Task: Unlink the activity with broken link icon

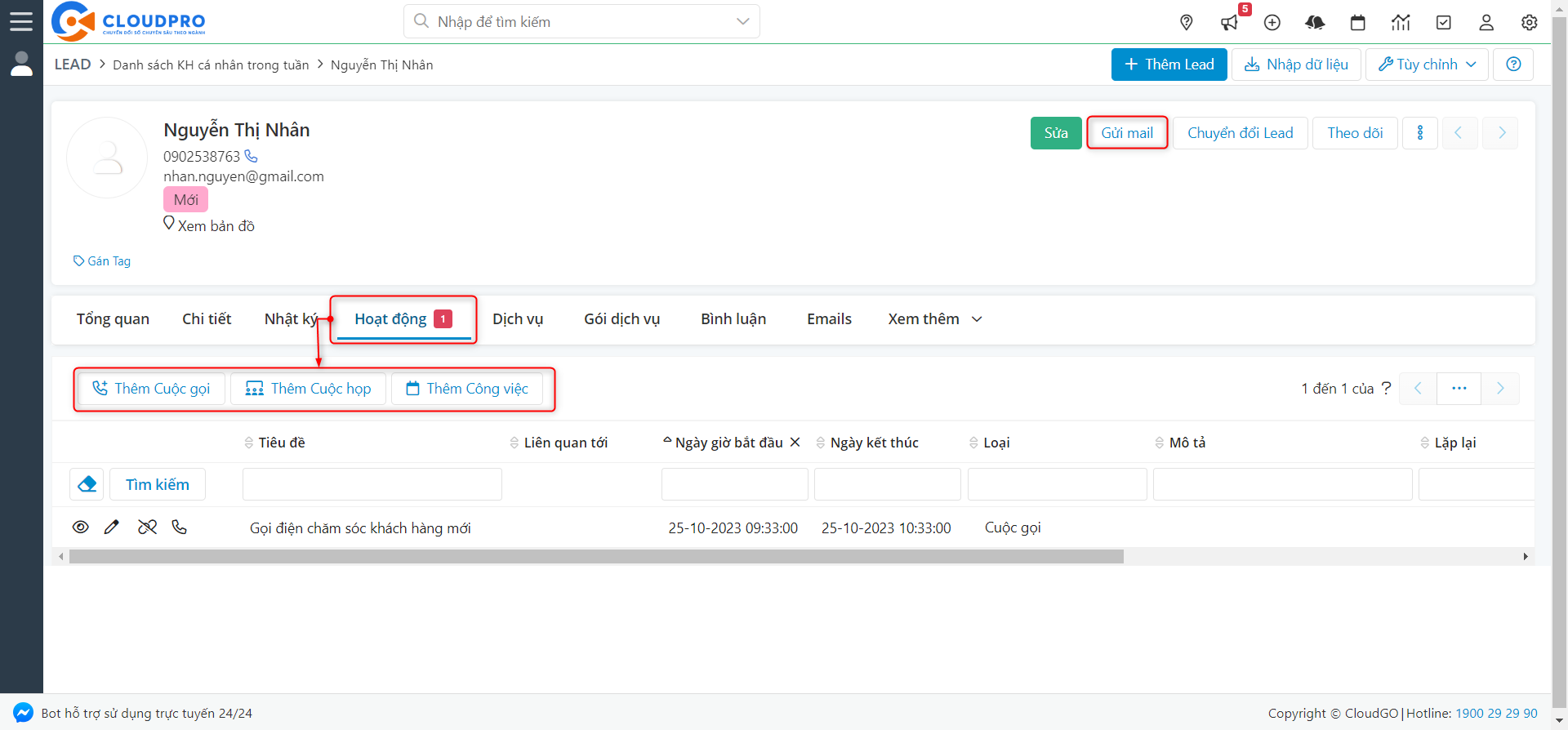Action: (147, 527)
